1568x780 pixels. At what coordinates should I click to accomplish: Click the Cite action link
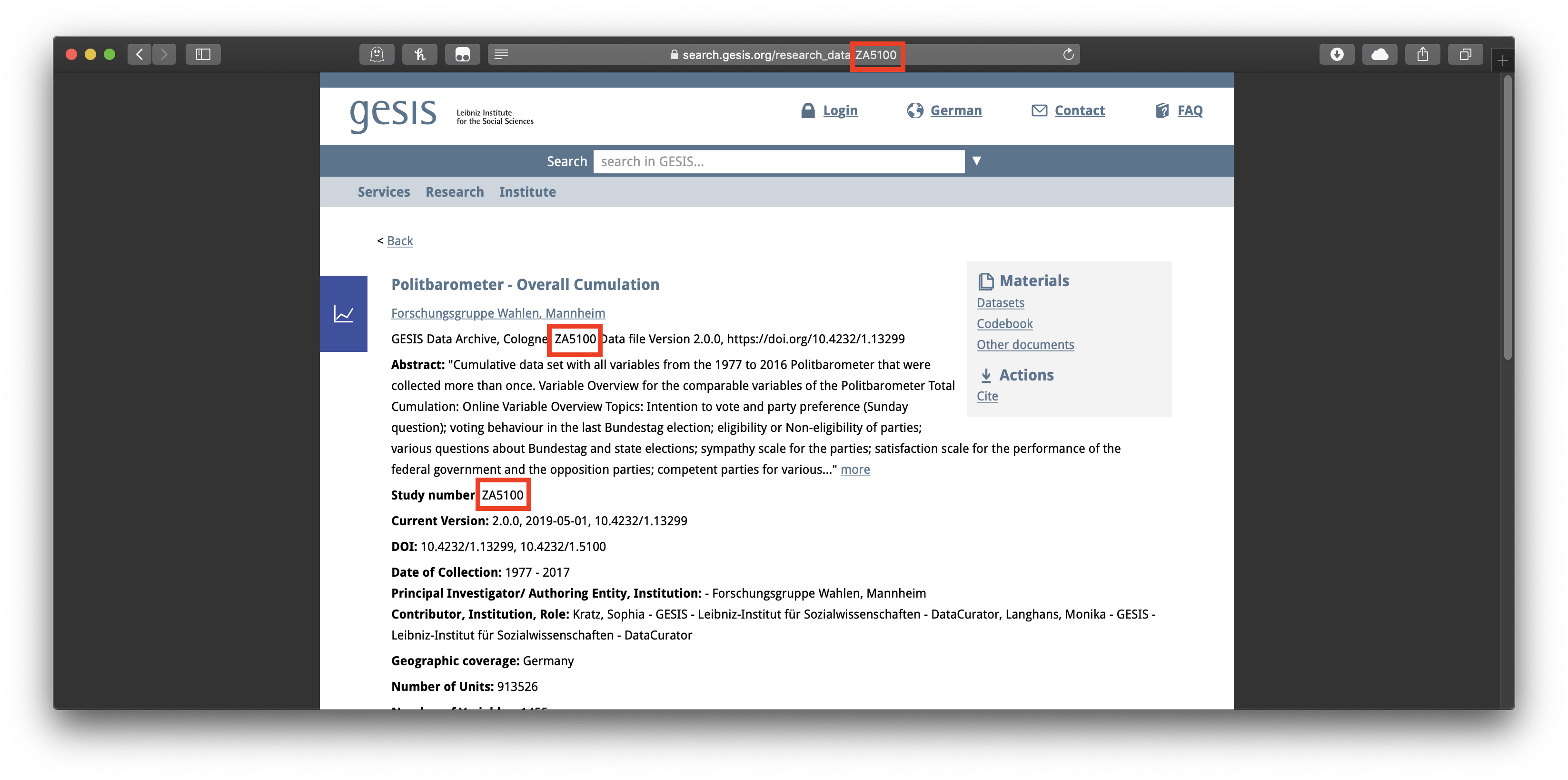point(987,396)
